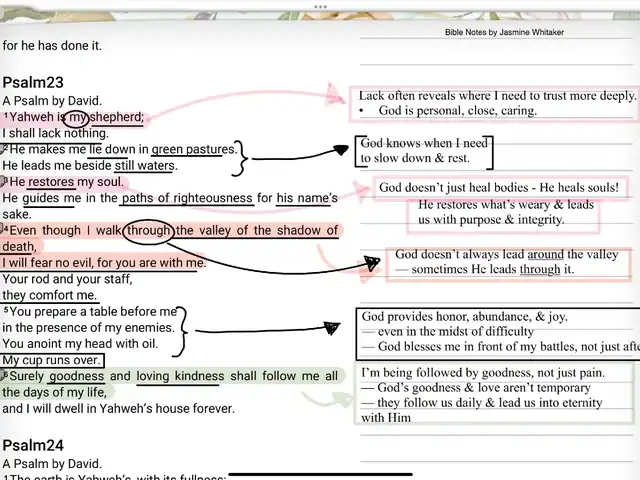Viewport: 640px width, 480px height.
Task: Select the "Lack often reveals" note box
Action: click(497, 103)
